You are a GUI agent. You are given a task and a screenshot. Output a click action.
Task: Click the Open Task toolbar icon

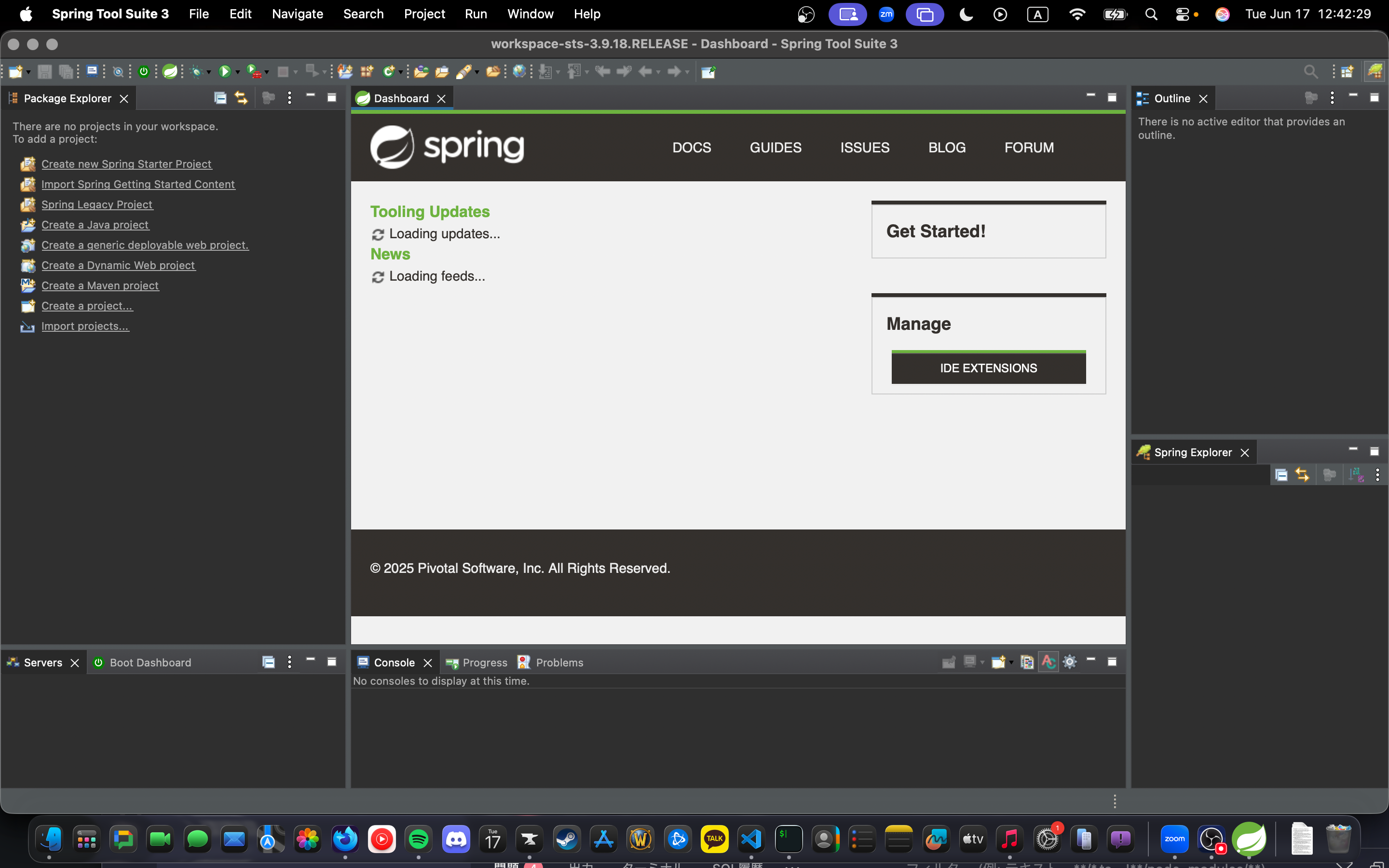[442, 72]
